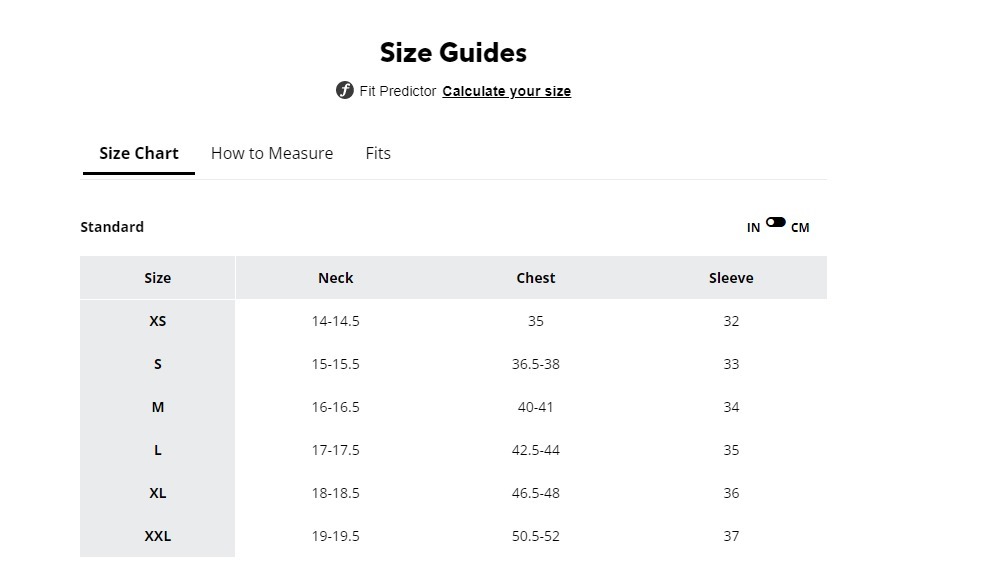Click the sleeve value 36 cell
Screen dimensions: 995x577
pos(731,493)
